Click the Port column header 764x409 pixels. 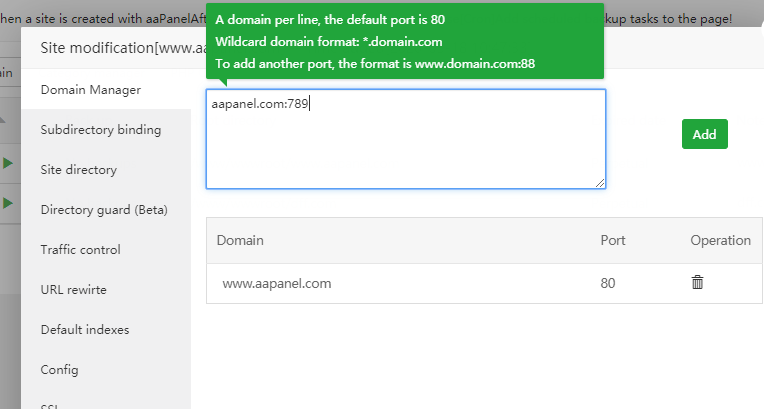pos(613,241)
